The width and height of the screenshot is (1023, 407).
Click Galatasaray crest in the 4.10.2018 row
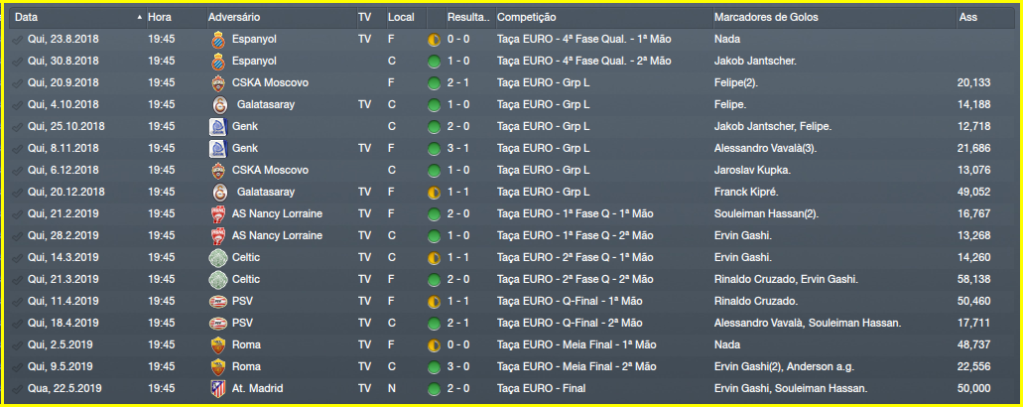tap(218, 104)
